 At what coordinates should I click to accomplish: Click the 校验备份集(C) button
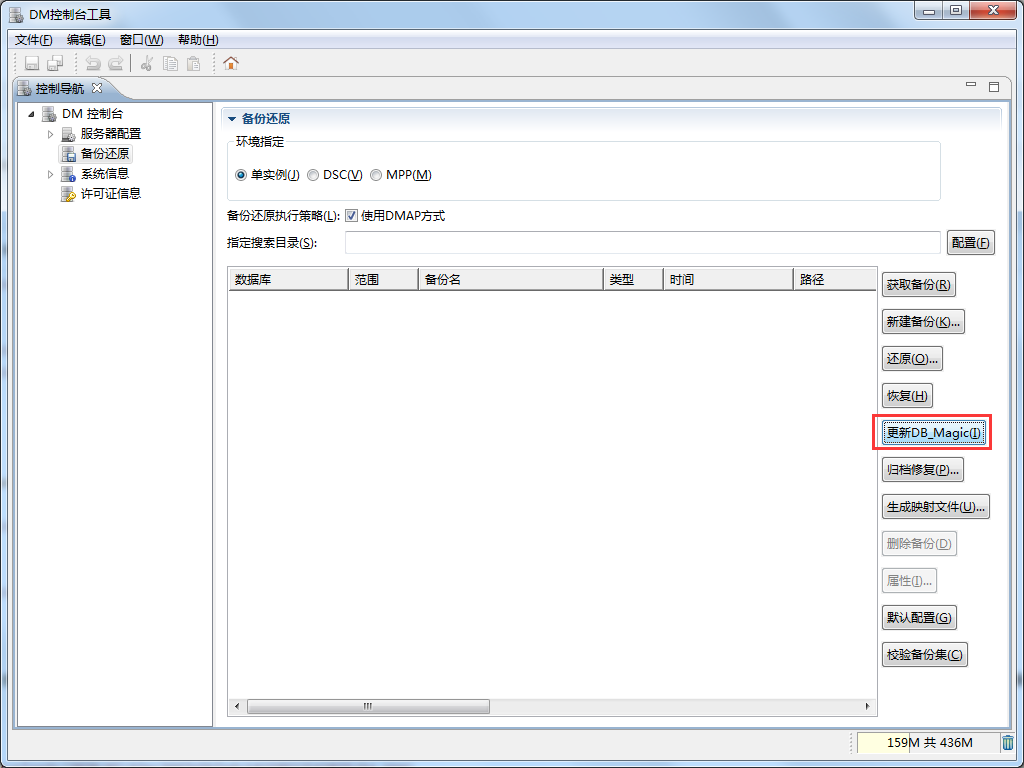pyautogui.click(x=924, y=655)
